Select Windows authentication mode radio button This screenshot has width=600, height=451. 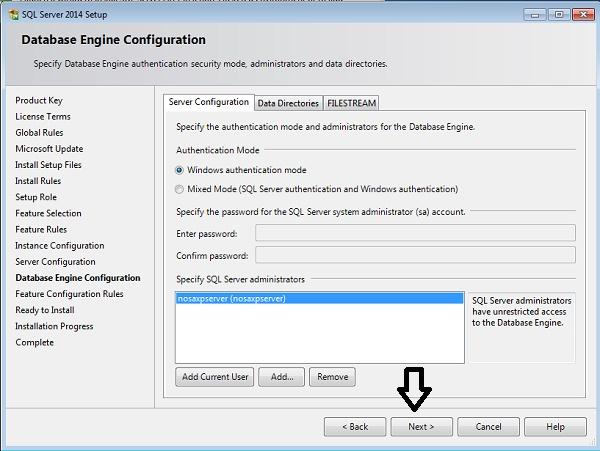180,170
